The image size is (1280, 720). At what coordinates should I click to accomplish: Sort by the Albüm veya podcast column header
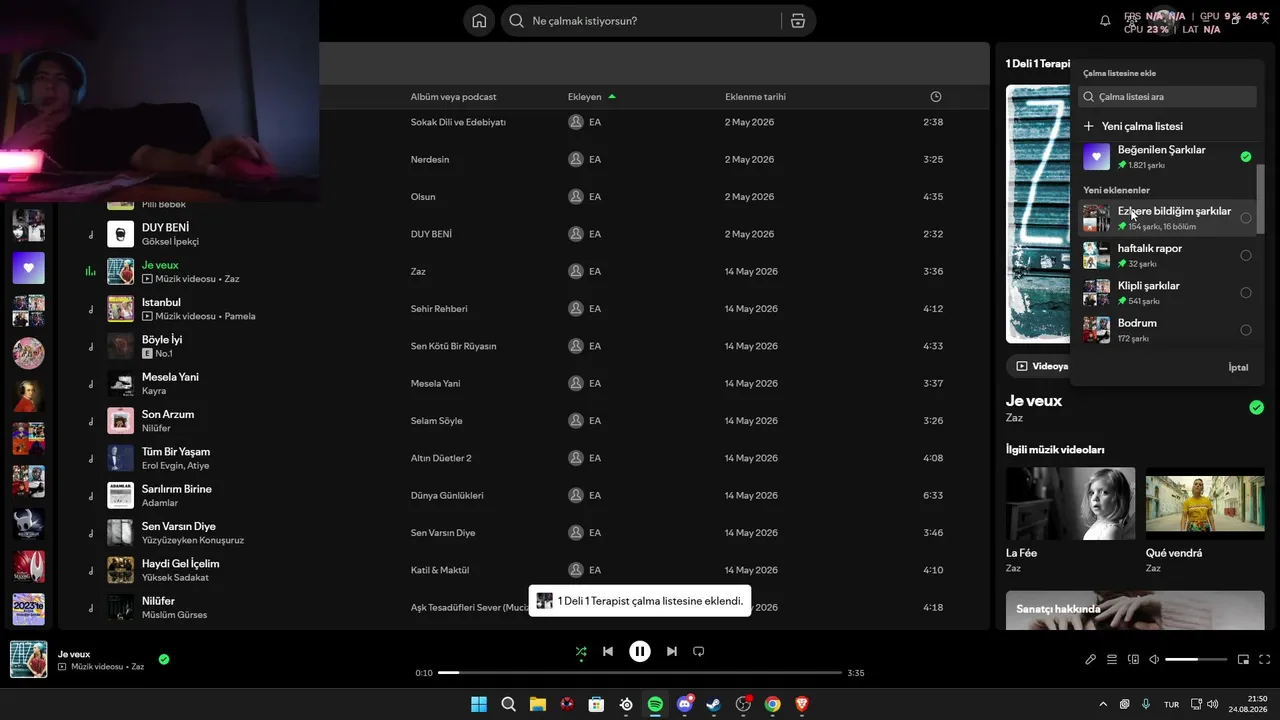point(453,97)
